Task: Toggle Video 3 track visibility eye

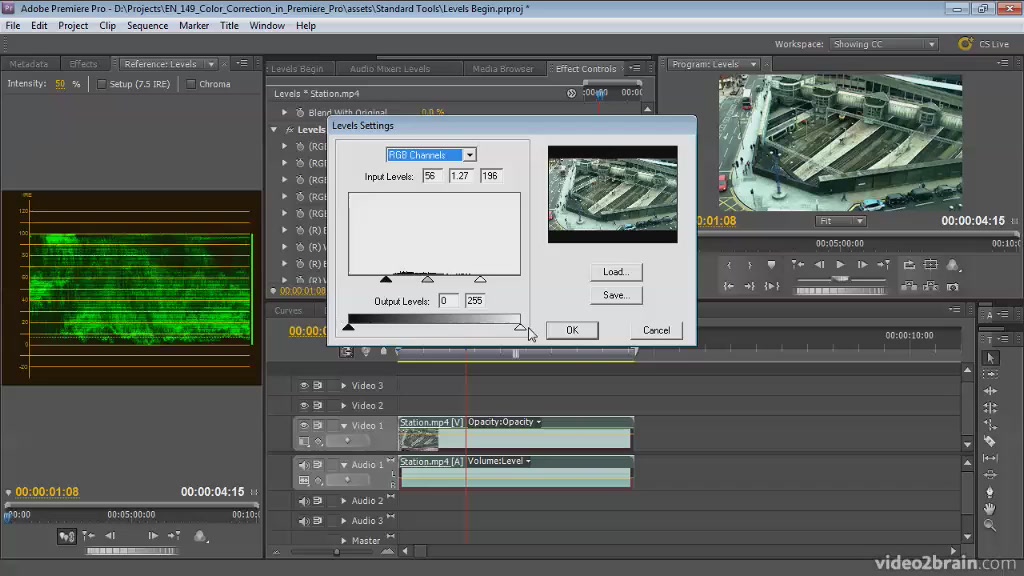Action: tap(304, 385)
